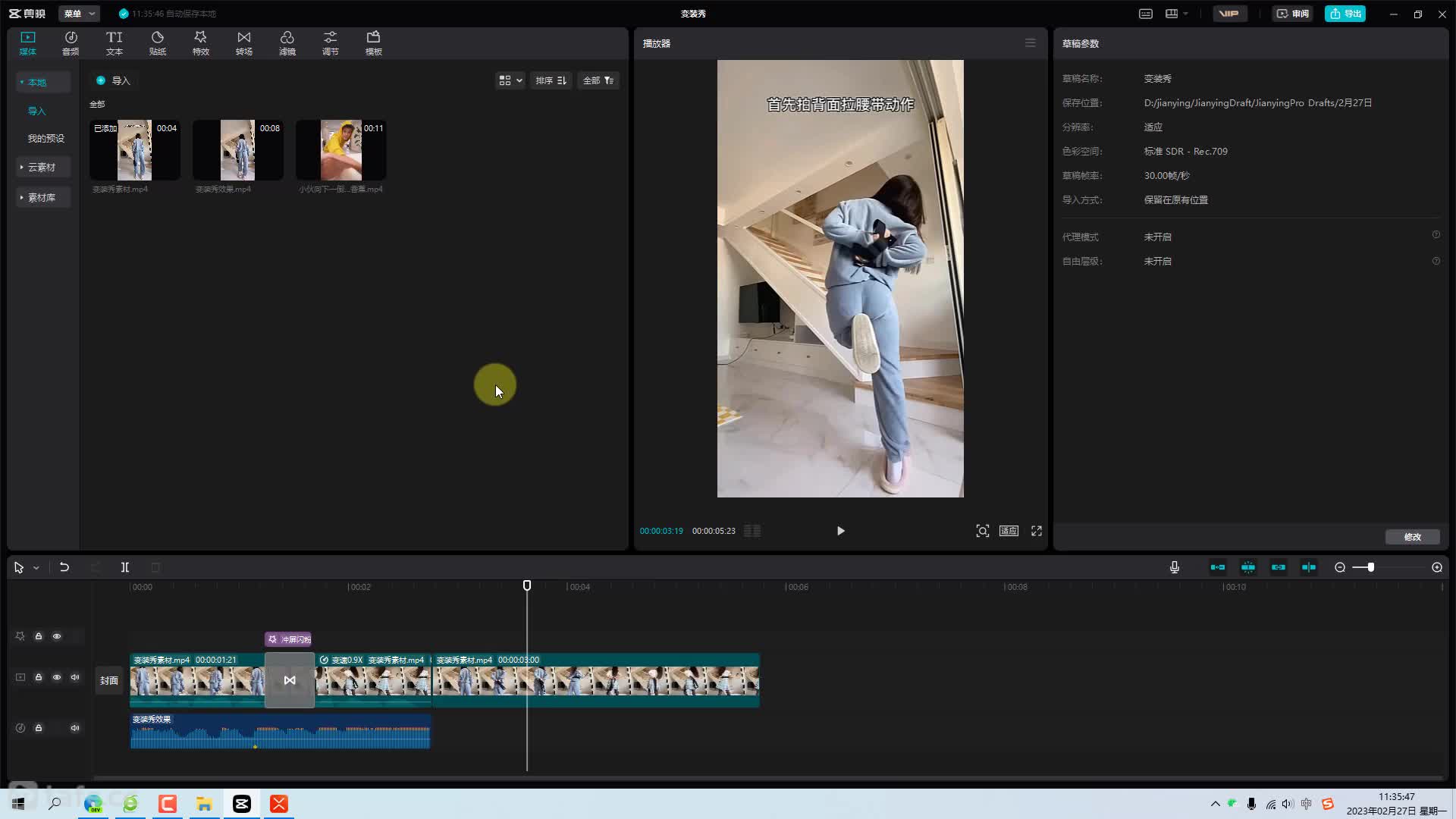Open the help icon beside 代理模式
This screenshot has height=819, width=1456.
[1436, 235]
